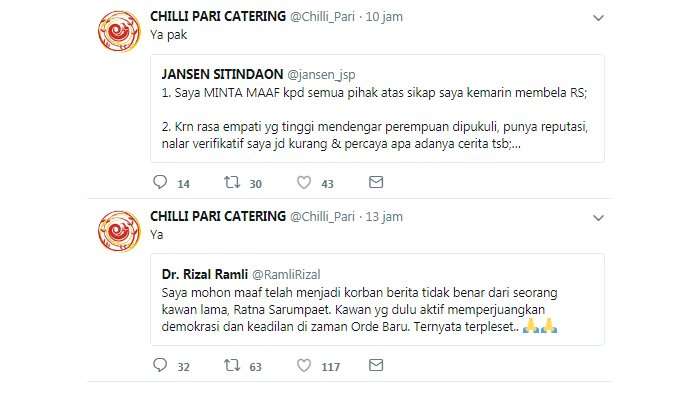This screenshot has width=700, height=393.
Task: Open the @Chilli_Pari handle in second tweet
Action: (322, 217)
